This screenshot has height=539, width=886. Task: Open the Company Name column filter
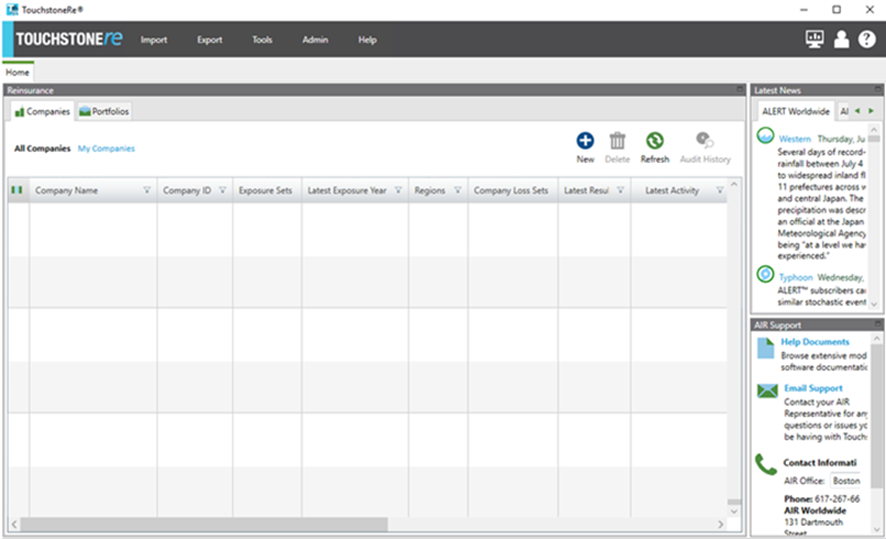point(147,190)
